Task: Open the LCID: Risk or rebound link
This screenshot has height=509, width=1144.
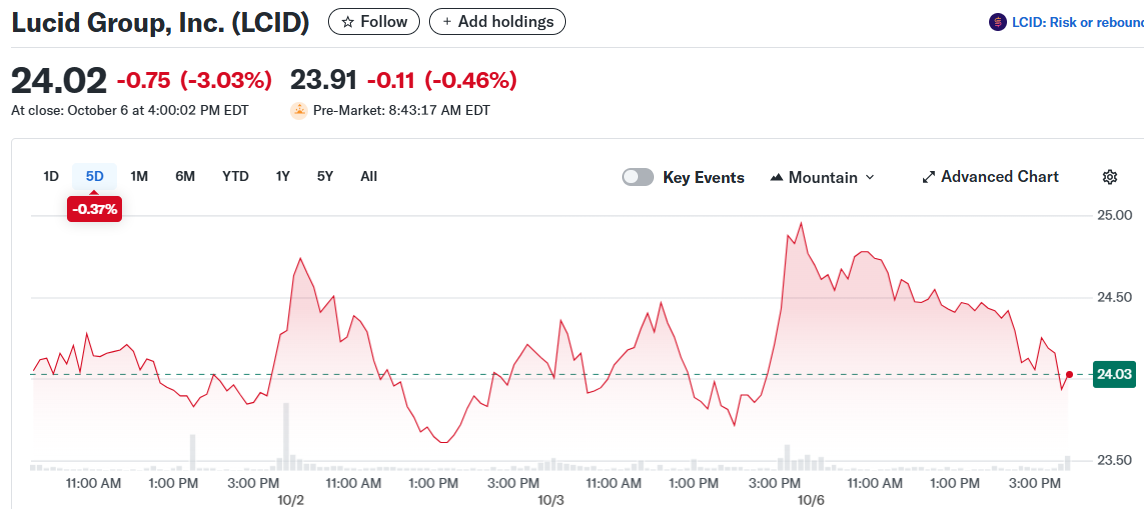Action: coord(1077,22)
